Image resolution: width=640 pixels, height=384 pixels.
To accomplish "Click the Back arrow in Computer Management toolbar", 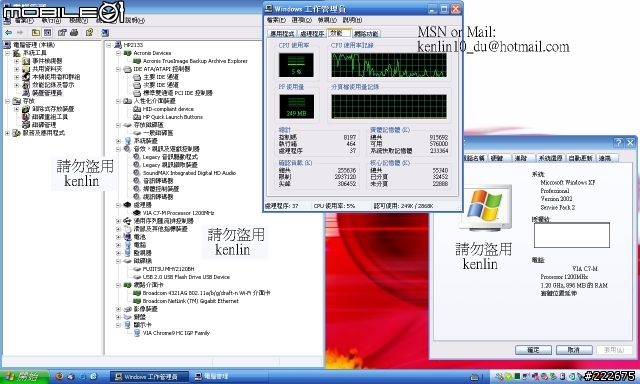I will (x=8, y=32).
